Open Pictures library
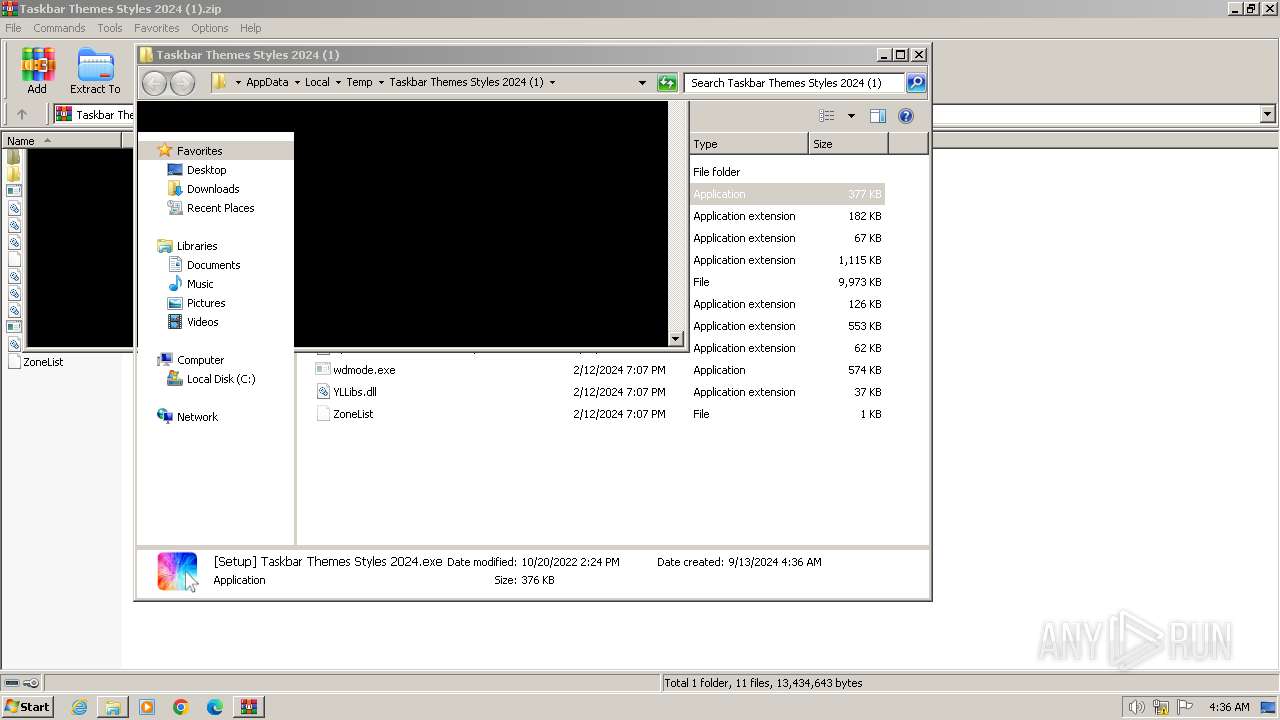 206,303
